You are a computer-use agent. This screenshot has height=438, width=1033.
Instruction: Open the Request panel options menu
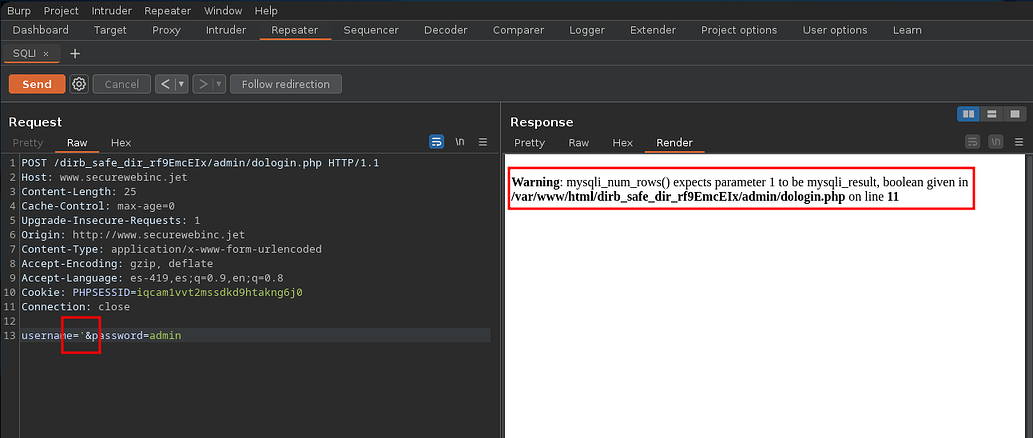483,142
